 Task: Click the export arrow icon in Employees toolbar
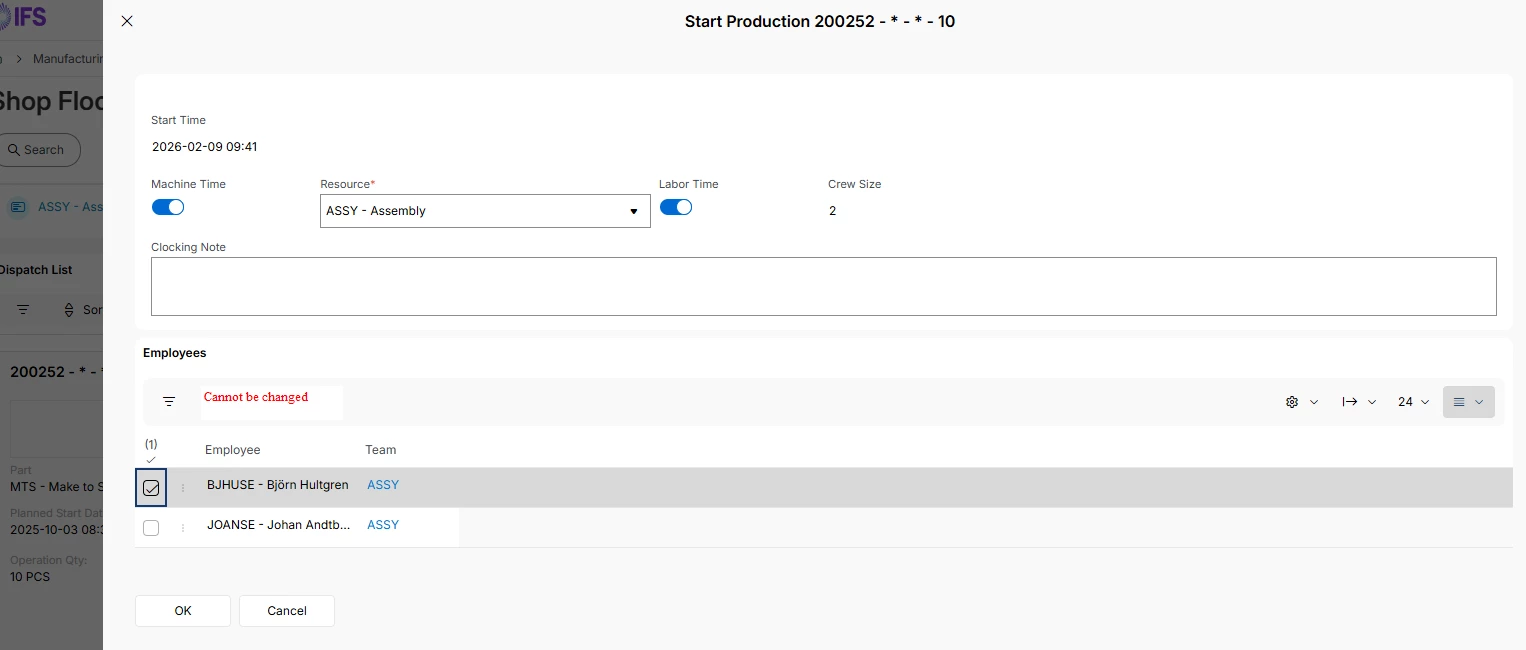pyautogui.click(x=1350, y=402)
